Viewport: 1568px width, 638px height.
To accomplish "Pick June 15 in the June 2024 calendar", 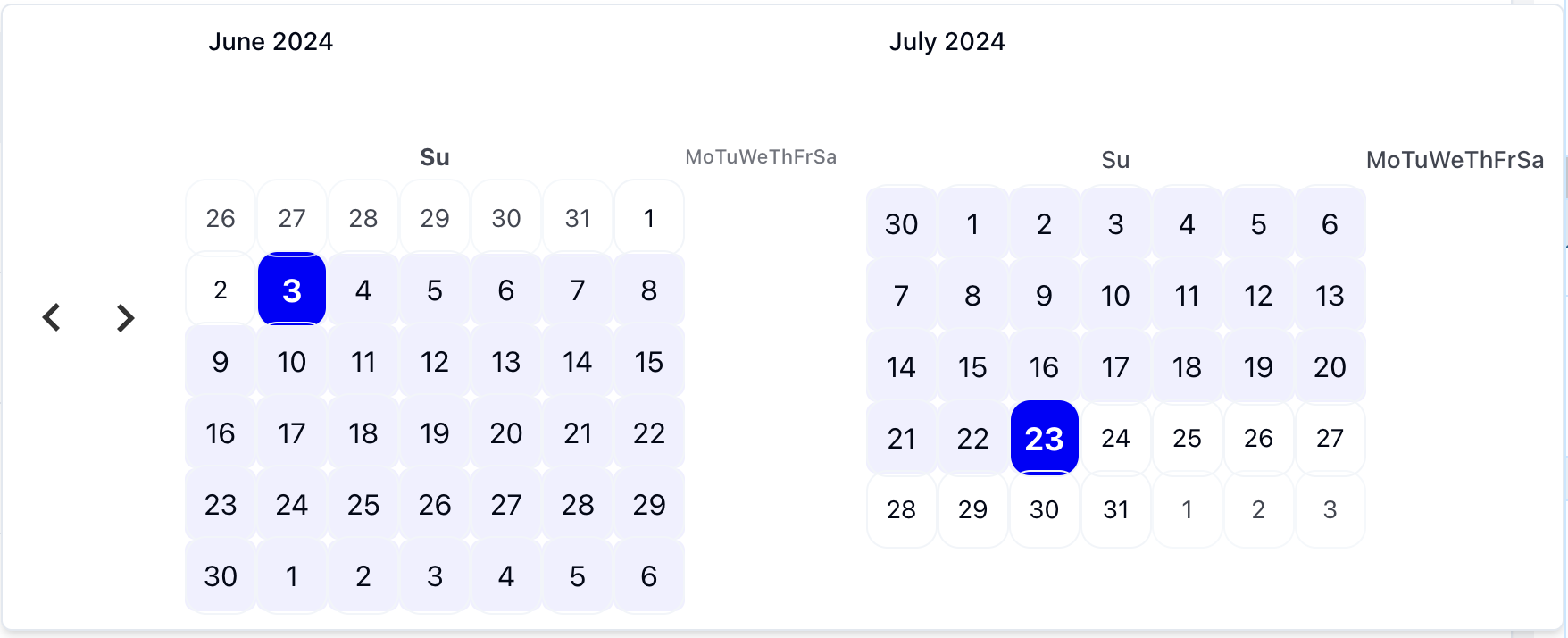I will (649, 362).
